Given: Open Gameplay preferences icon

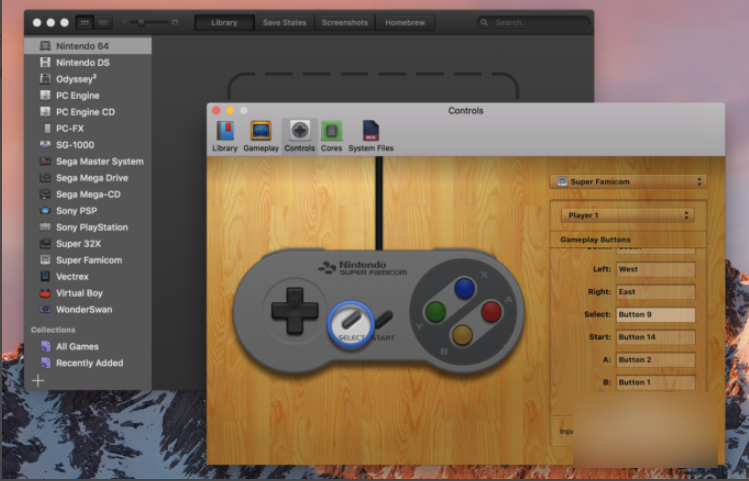Looking at the screenshot, I should click(x=261, y=137).
